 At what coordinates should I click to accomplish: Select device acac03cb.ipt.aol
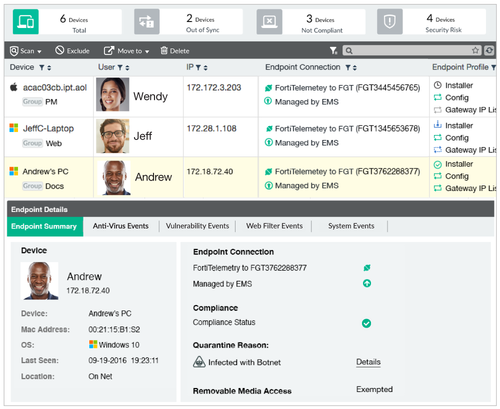55,88
